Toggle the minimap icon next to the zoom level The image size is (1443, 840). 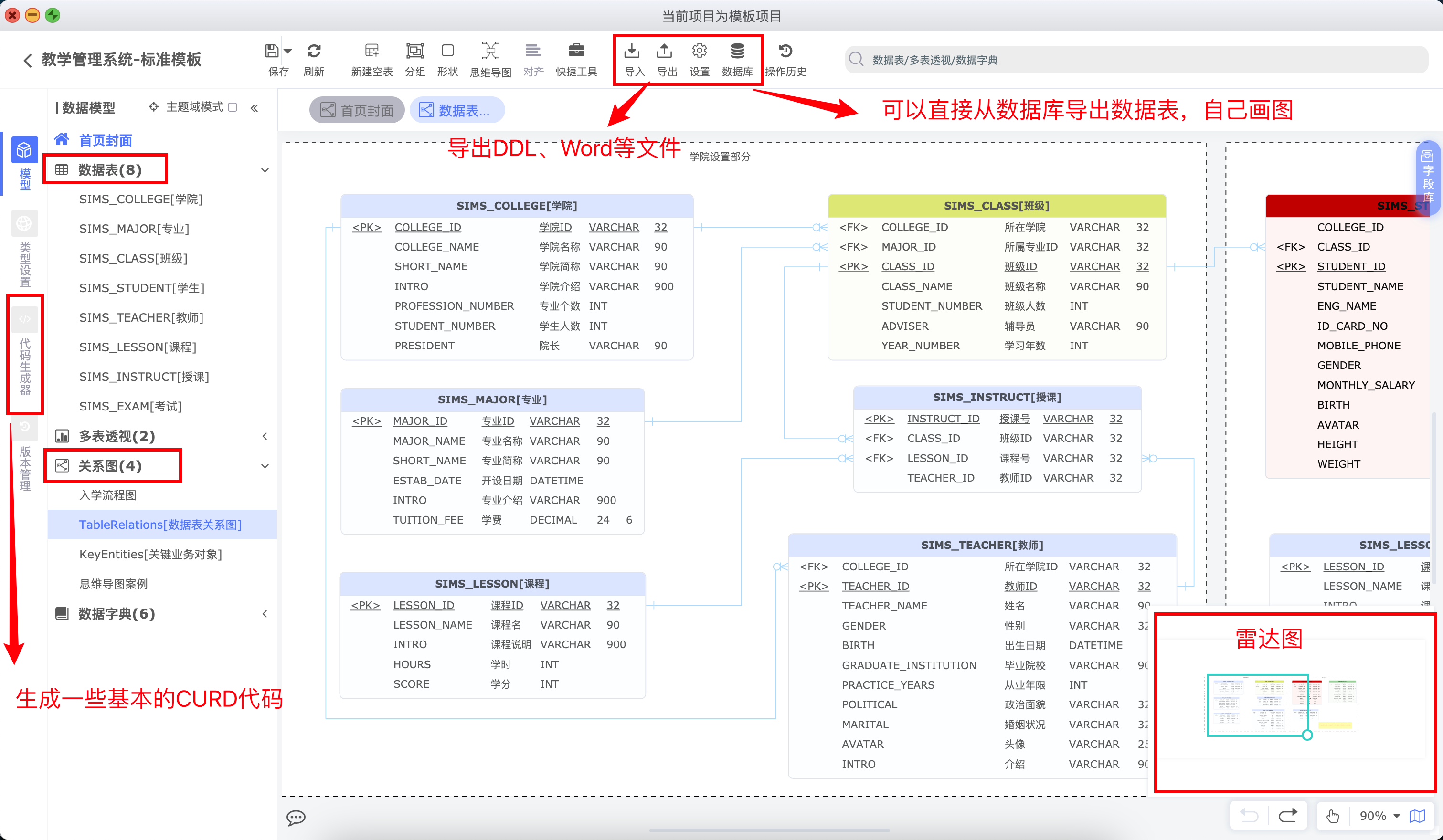[x=1417, y=816]
